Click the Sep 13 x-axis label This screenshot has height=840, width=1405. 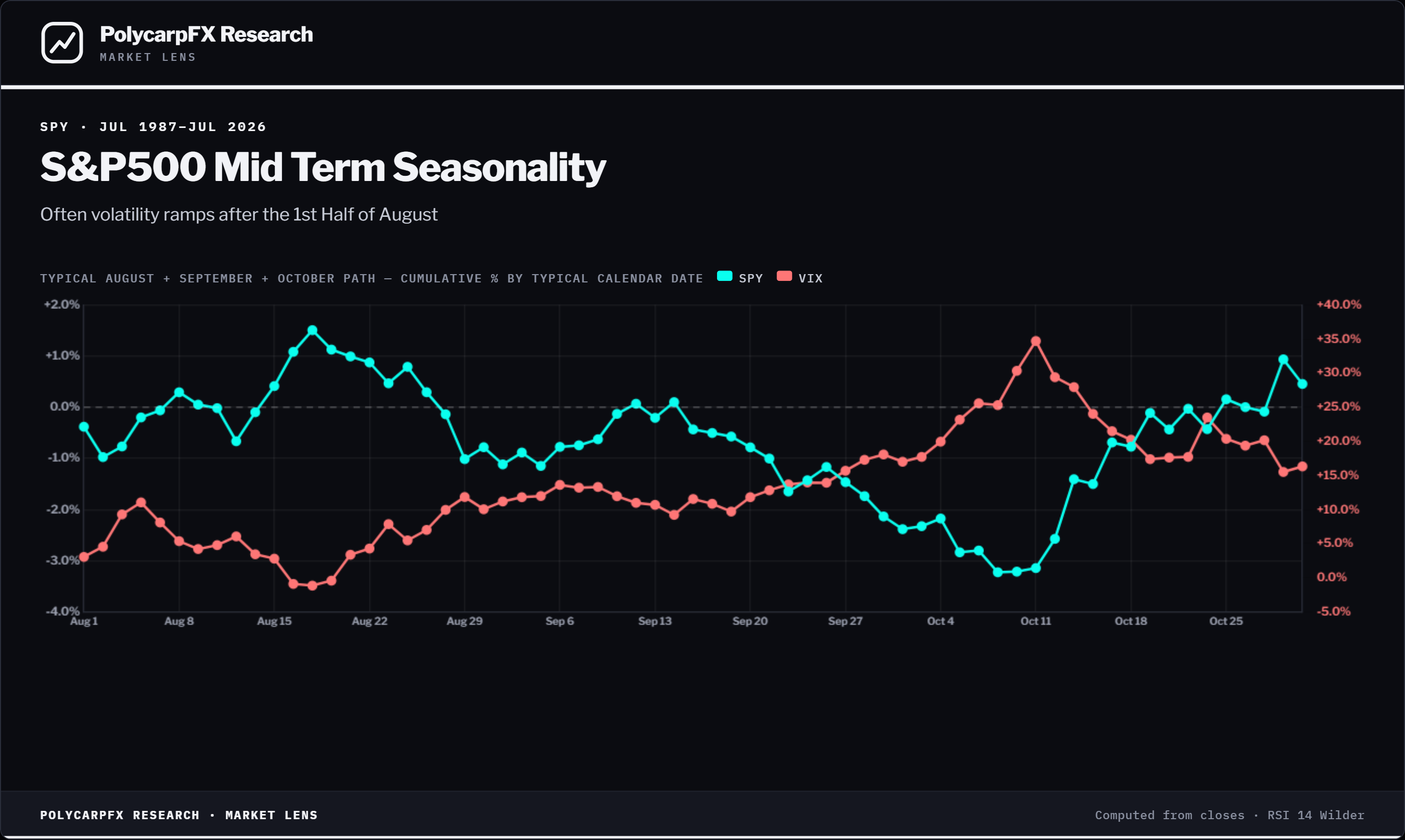655,621
